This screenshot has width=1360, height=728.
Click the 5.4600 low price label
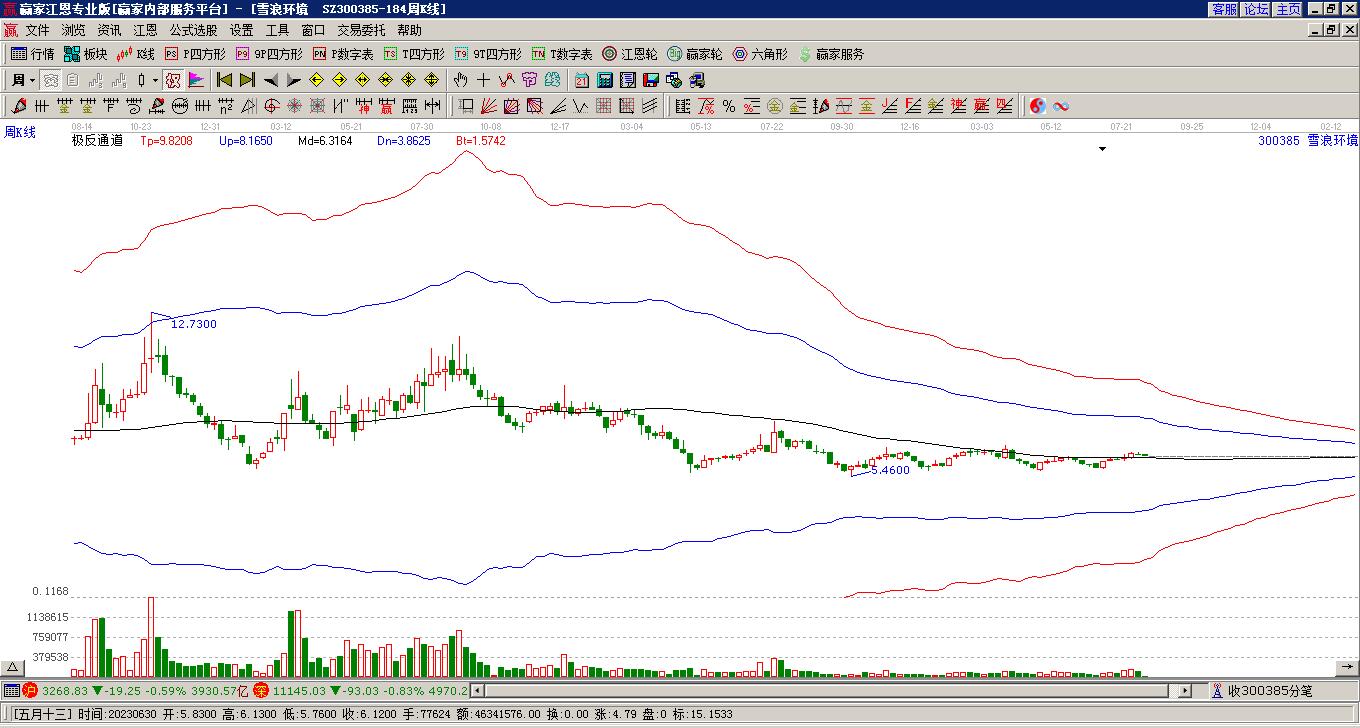(891, 470)
